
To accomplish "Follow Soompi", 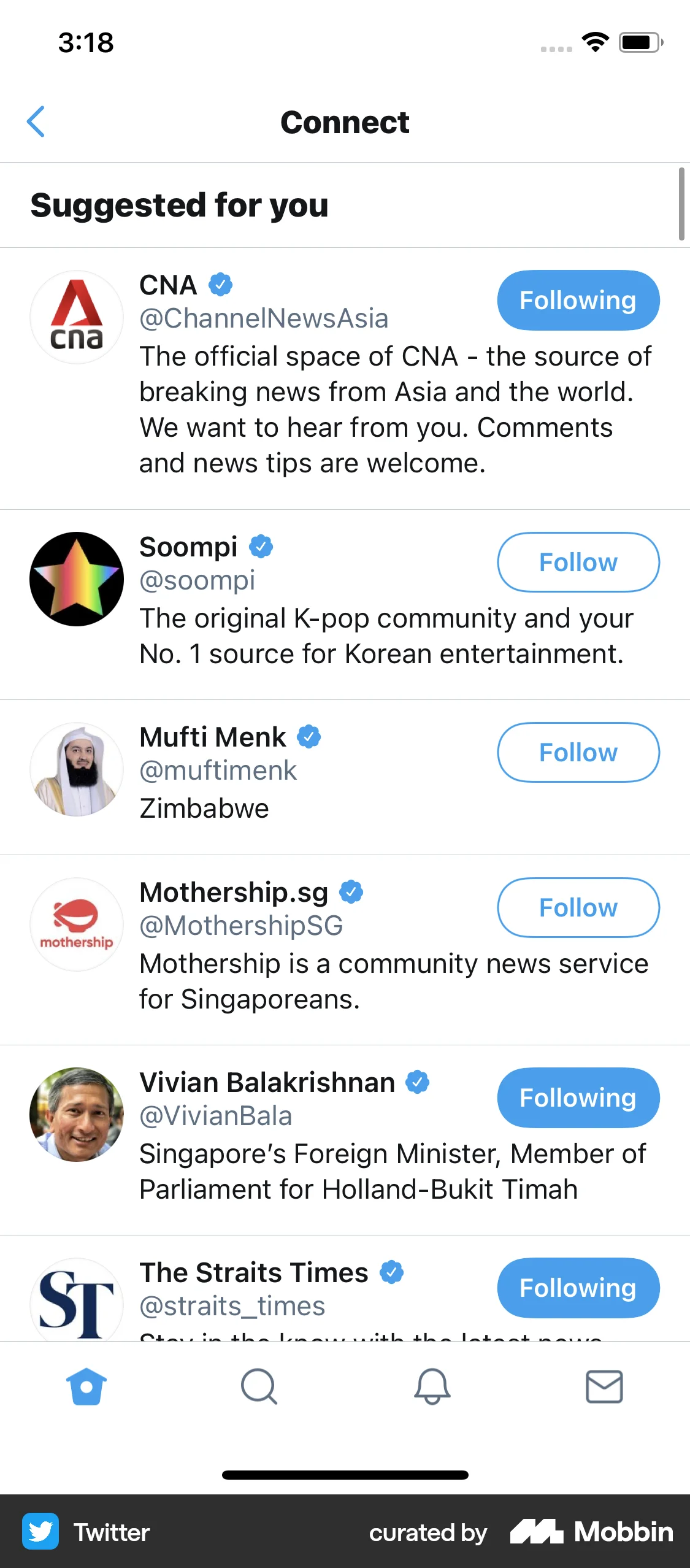I will click(577, 562).
